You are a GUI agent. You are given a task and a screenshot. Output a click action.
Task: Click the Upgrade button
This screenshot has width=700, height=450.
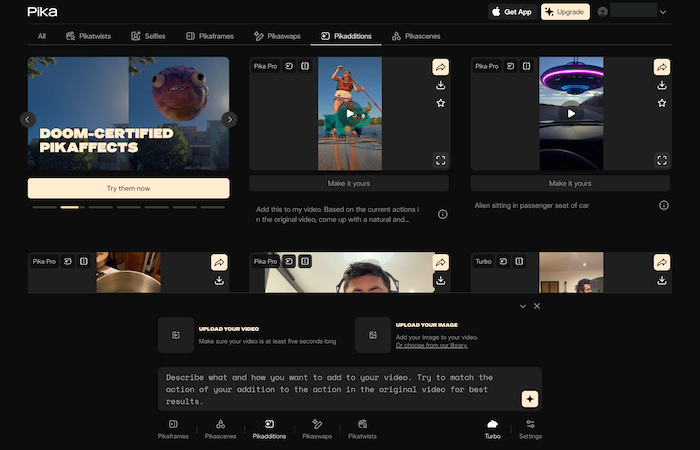point(565,12)
